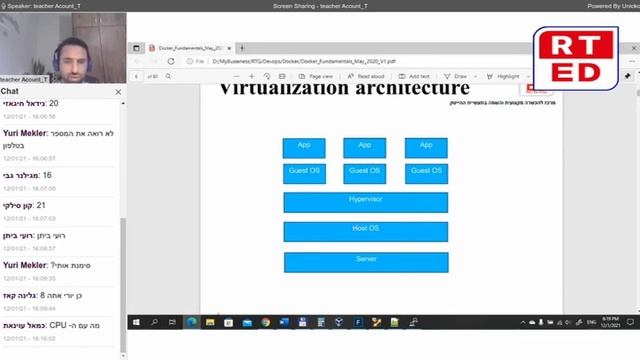Viewport: 640px width, 360px height.
Task: Close the Chat panel
Action: click(118, 92)
